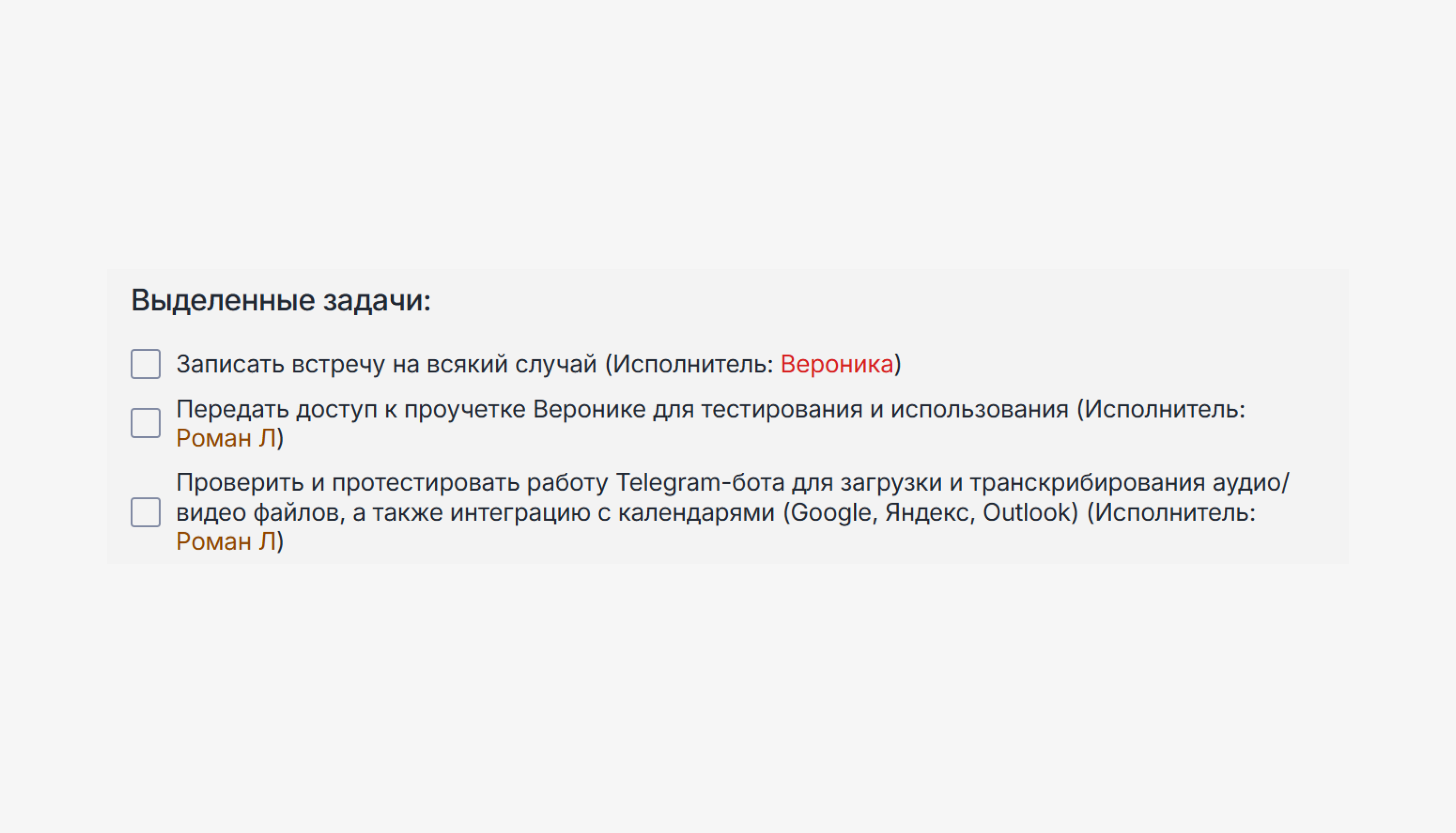Open the red assignee name Вероника

click(x=836, y=365)
